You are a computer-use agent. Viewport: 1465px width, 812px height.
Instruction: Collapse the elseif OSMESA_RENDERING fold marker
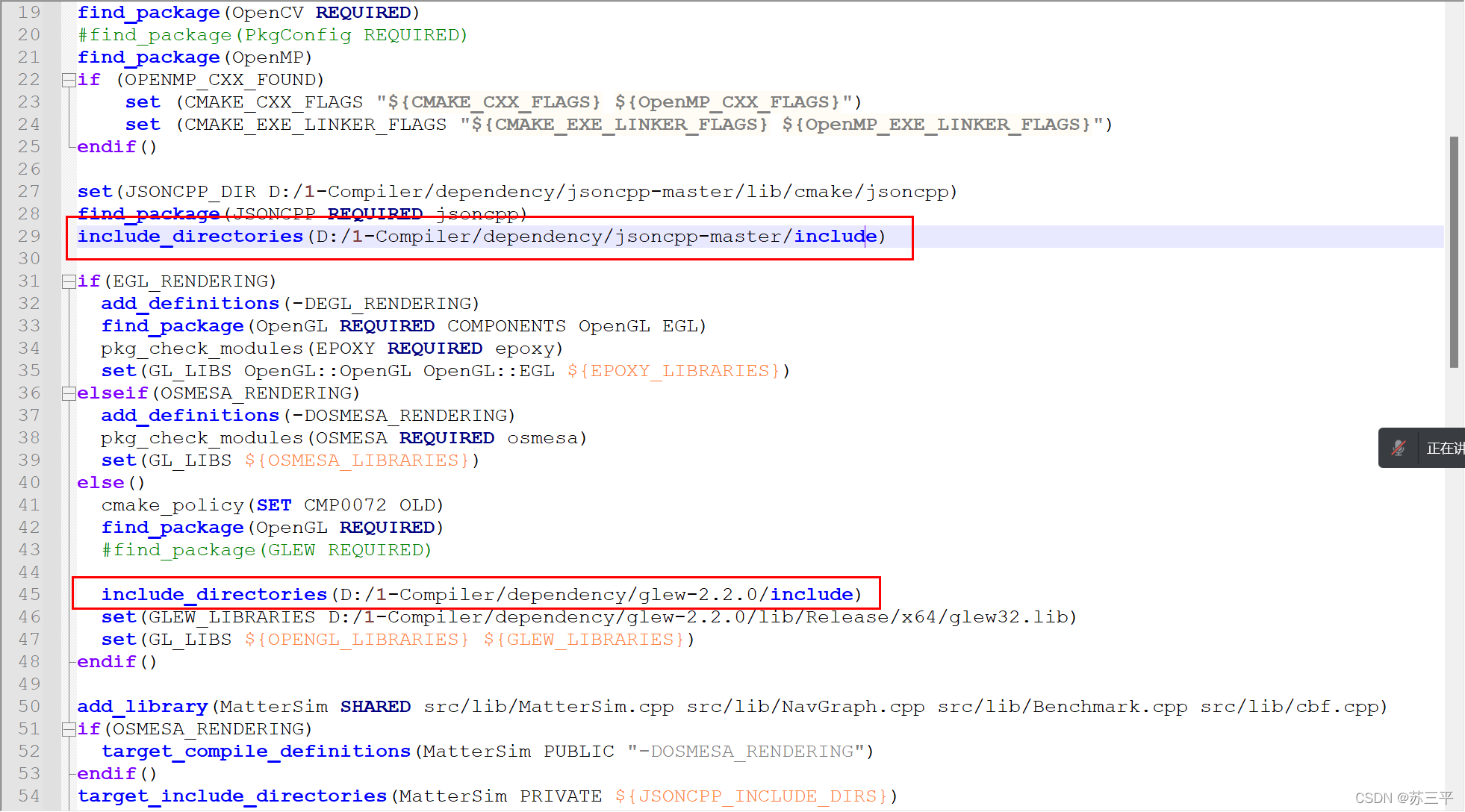tap(69, 393)
